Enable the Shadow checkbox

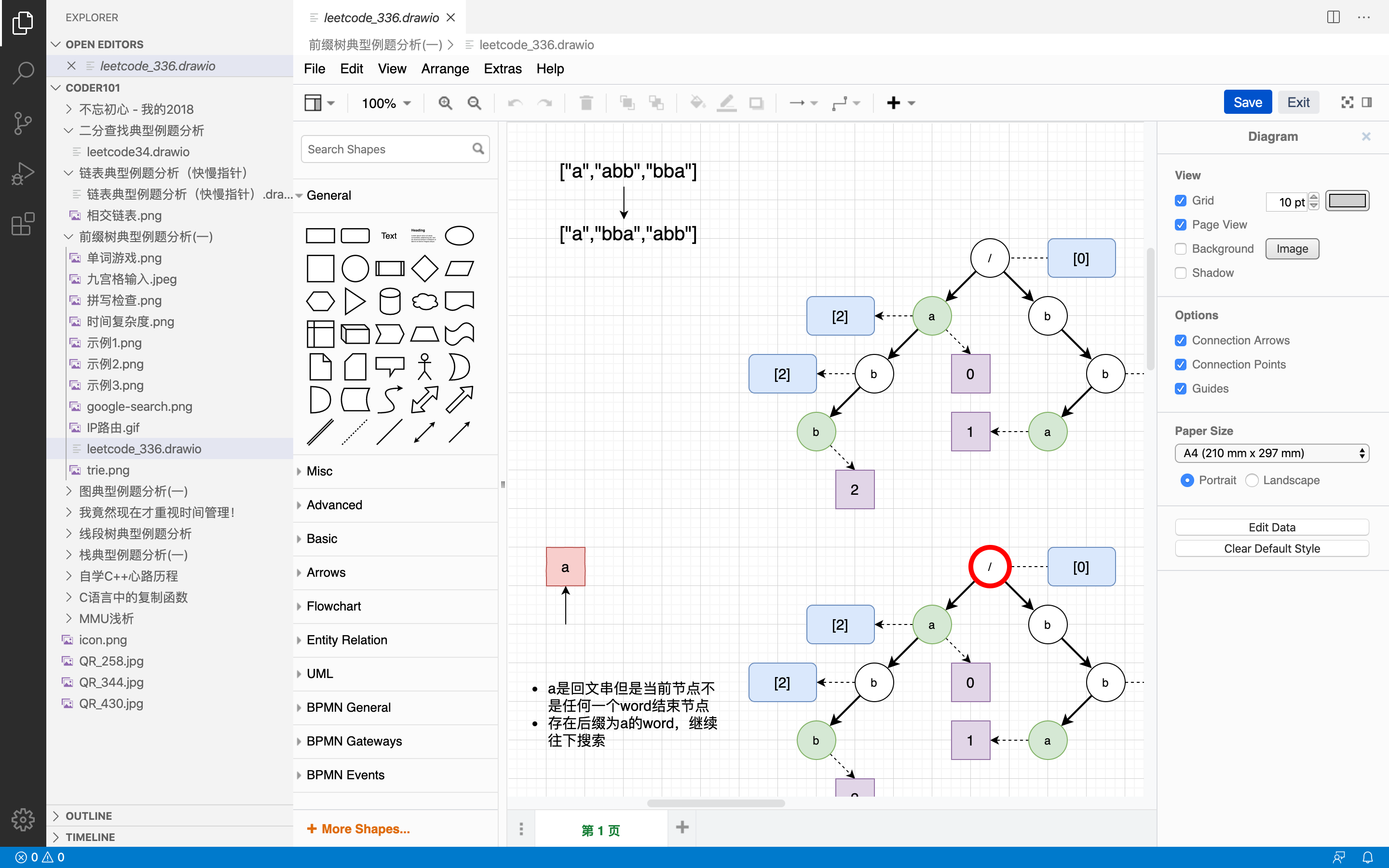(x=1181, y=272)
